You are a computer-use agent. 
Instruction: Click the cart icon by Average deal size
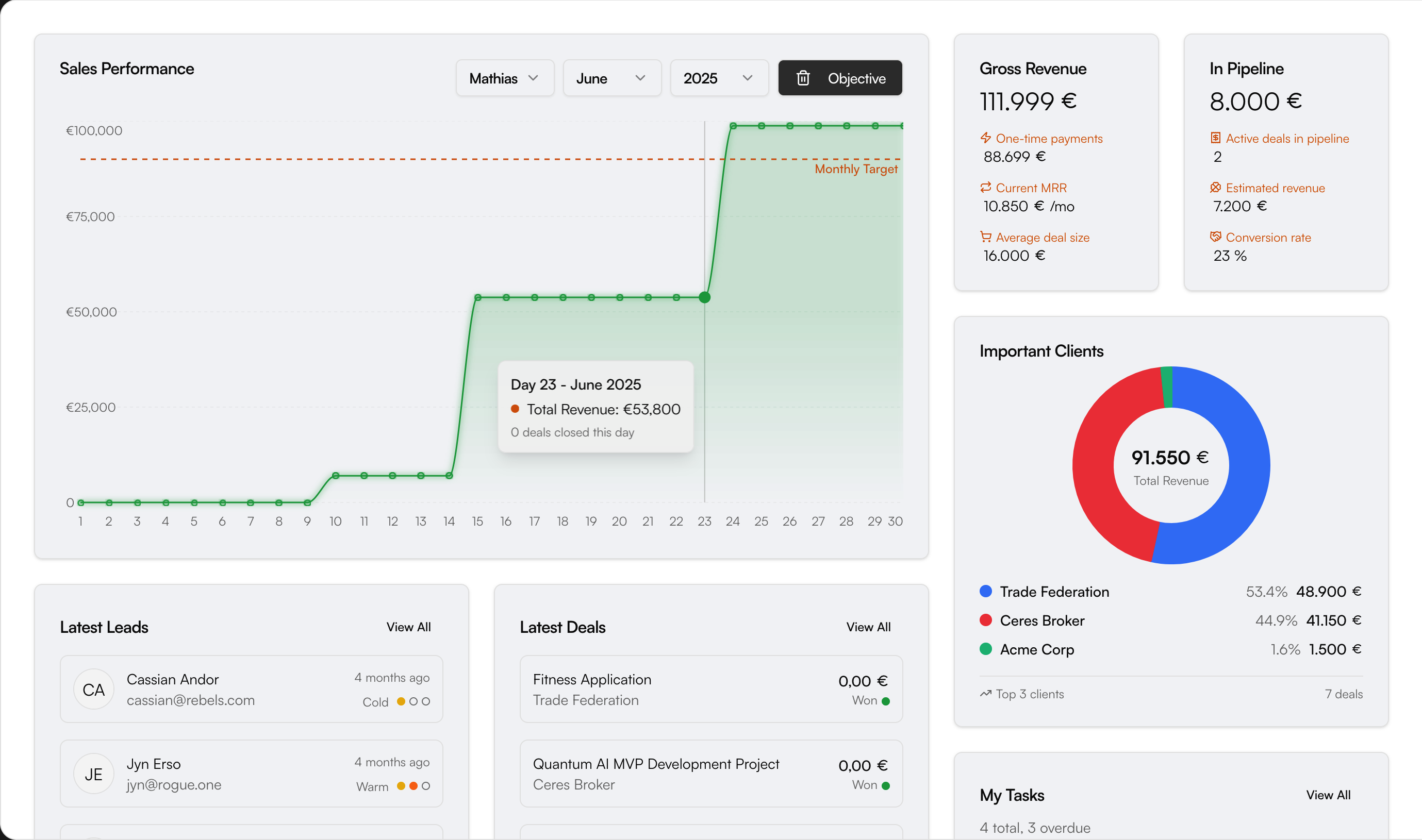(x=985, y=237)
